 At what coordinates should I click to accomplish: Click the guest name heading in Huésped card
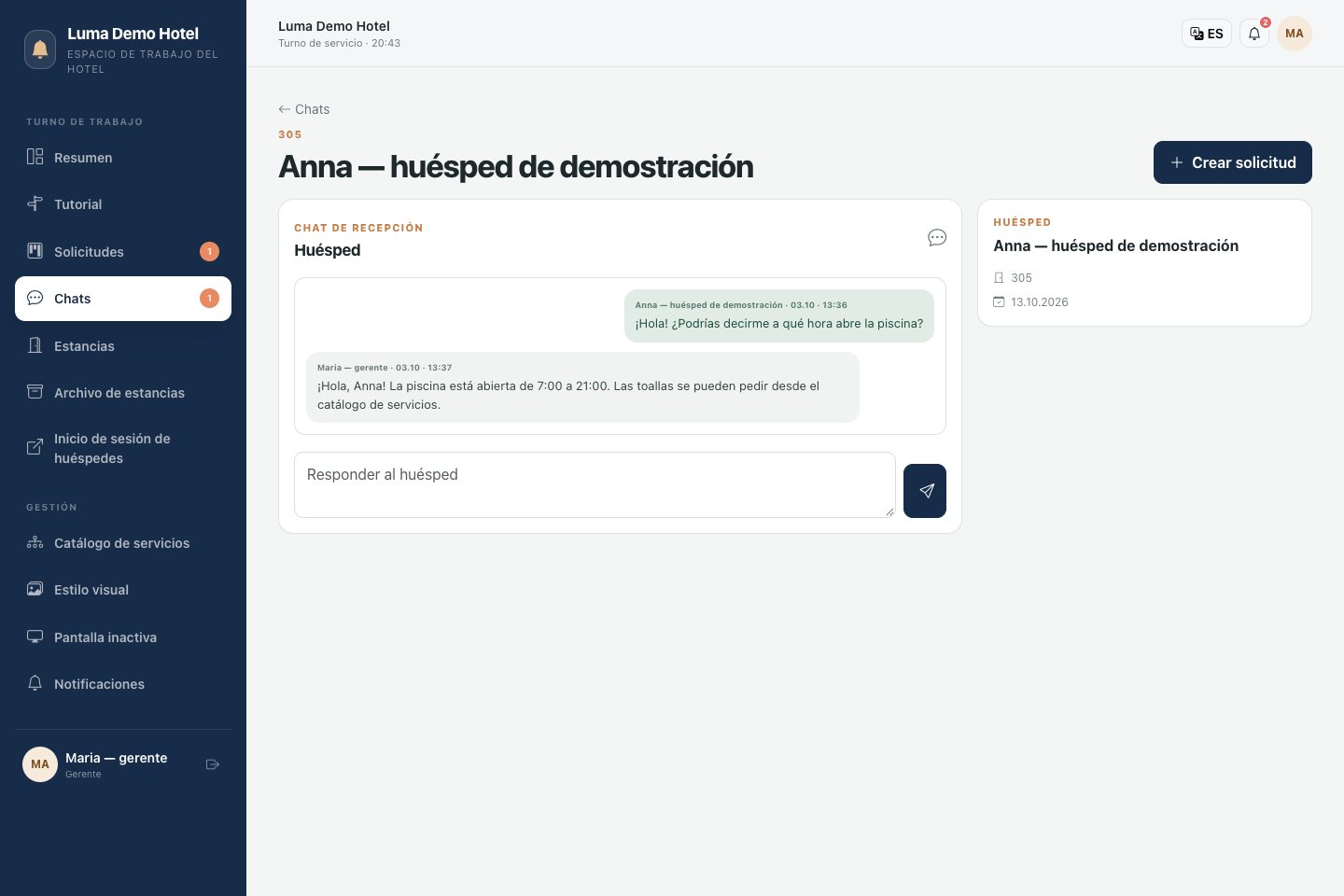point(1115,245)
